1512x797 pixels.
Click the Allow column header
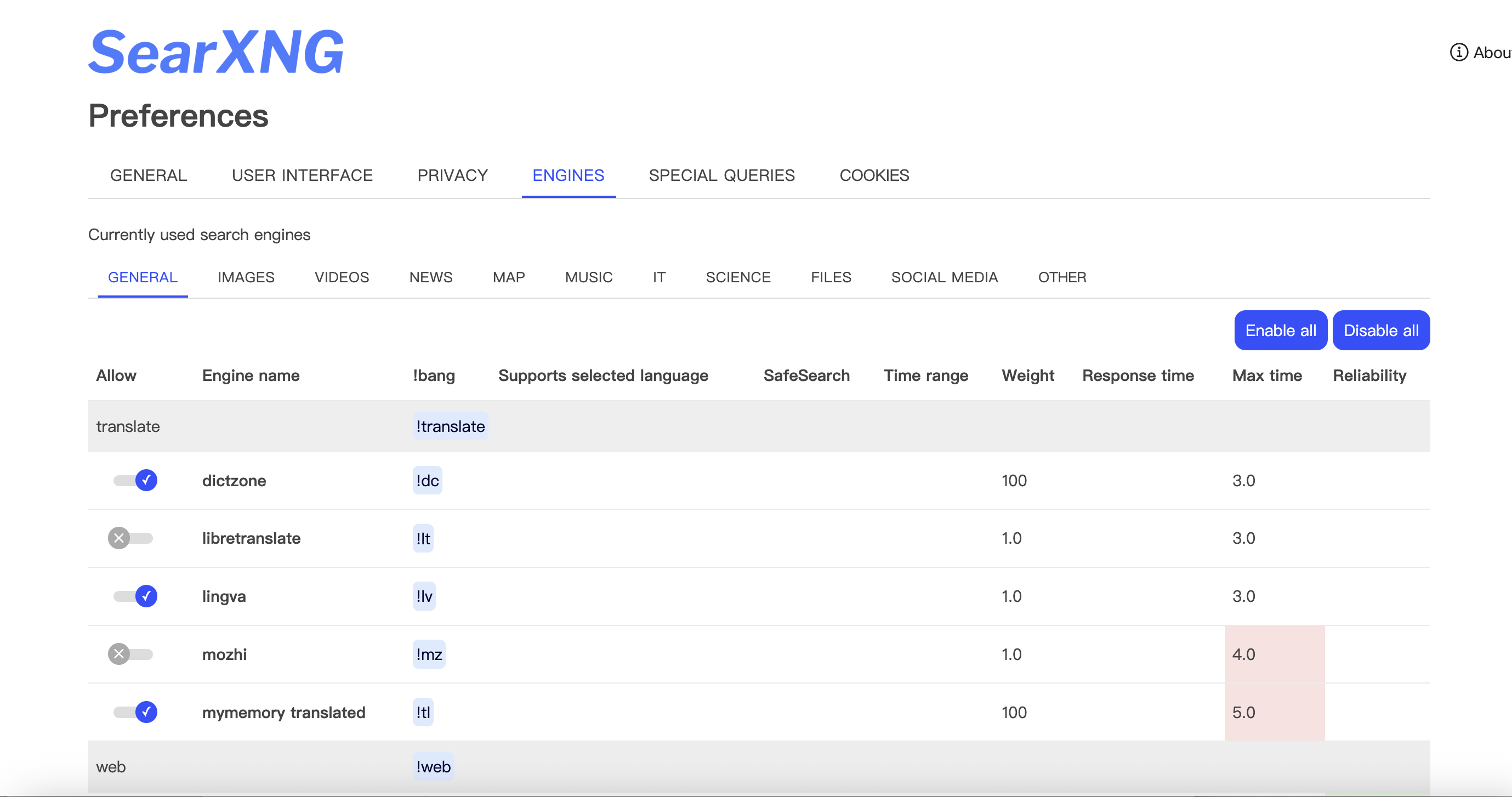click(x=116, y=375)
